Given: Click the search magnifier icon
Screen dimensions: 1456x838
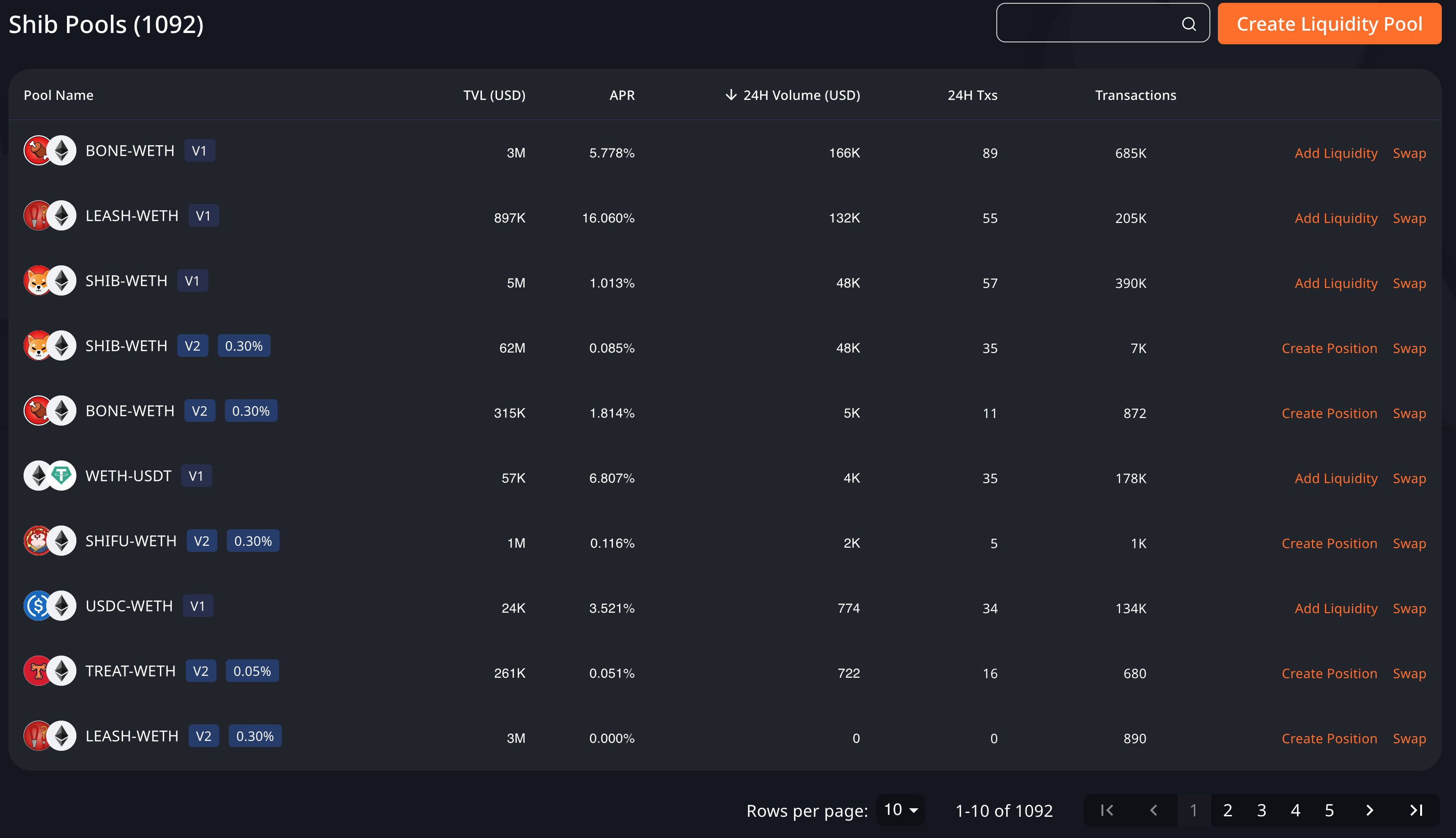Looking at the screenshot, I should (1189, 24).
